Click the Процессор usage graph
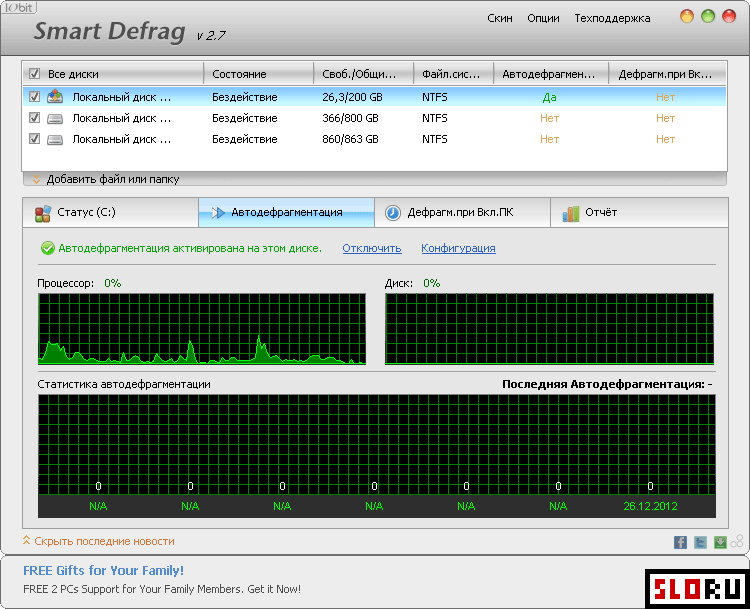 click(x=202, y=329)
